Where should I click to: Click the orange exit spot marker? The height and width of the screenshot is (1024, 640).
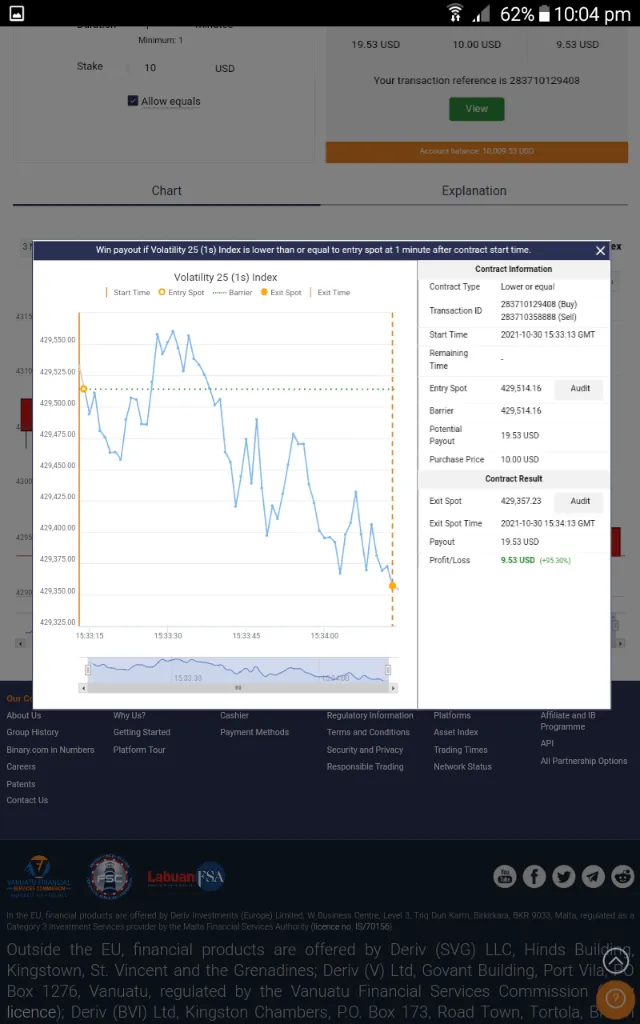(x=392, y=586)
